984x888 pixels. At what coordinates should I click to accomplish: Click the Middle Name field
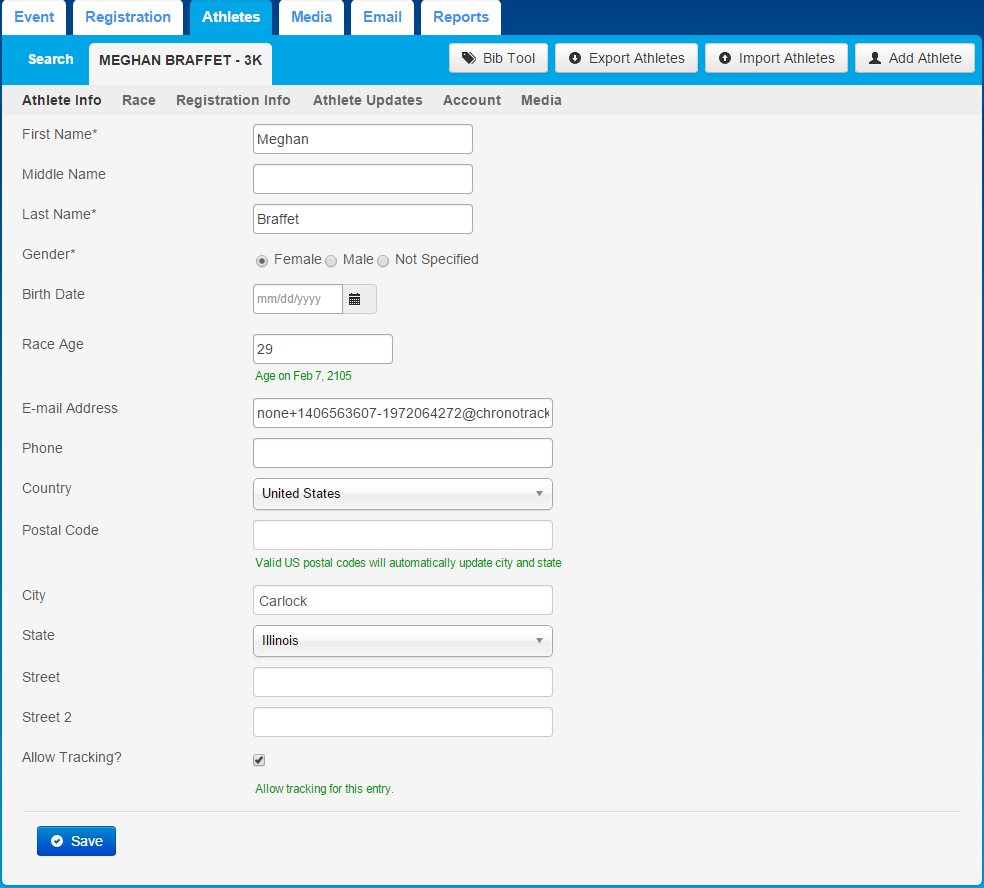click(x=363, y=179)
